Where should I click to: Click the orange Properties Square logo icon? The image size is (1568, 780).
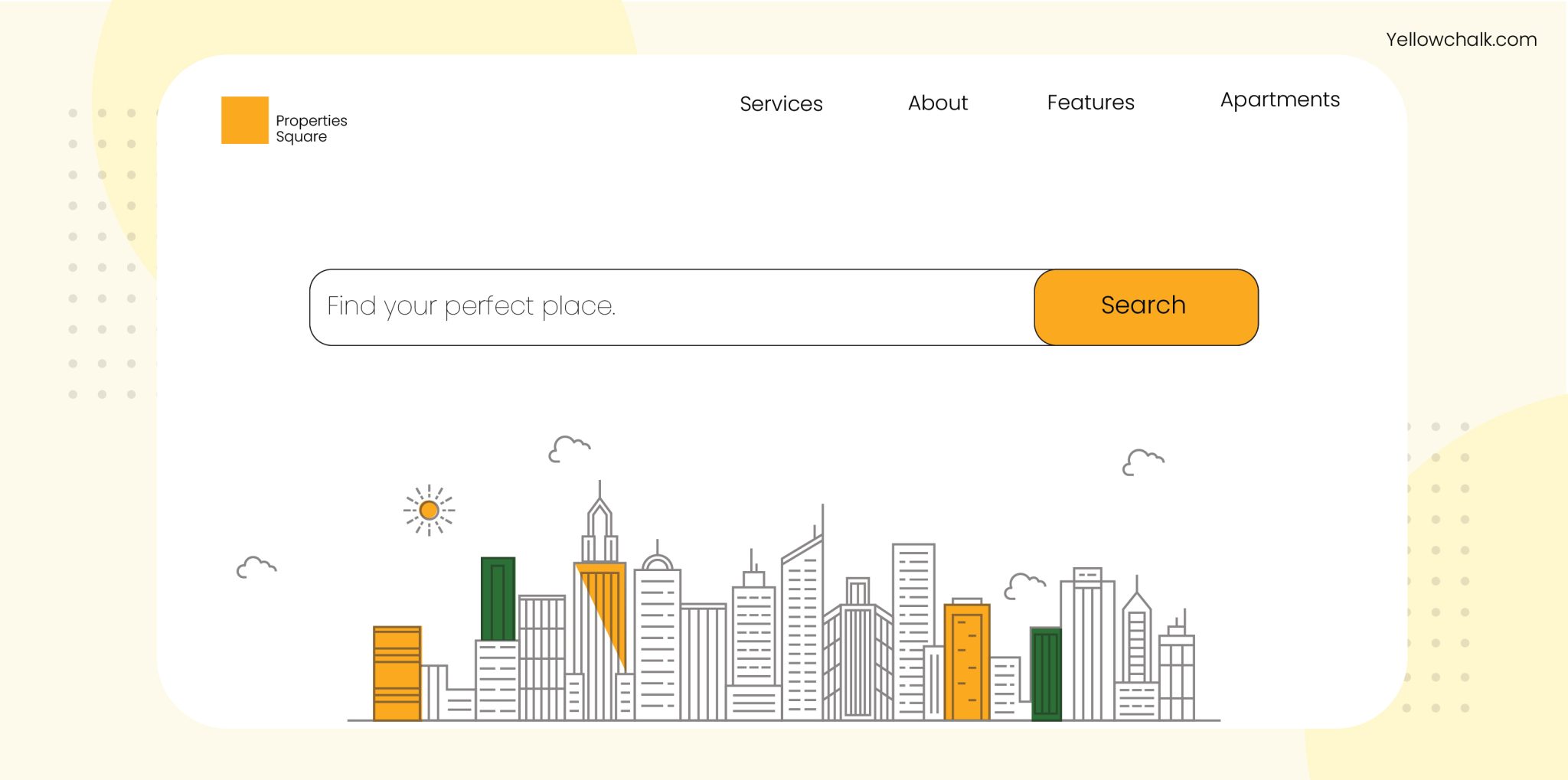click(243, 119)
